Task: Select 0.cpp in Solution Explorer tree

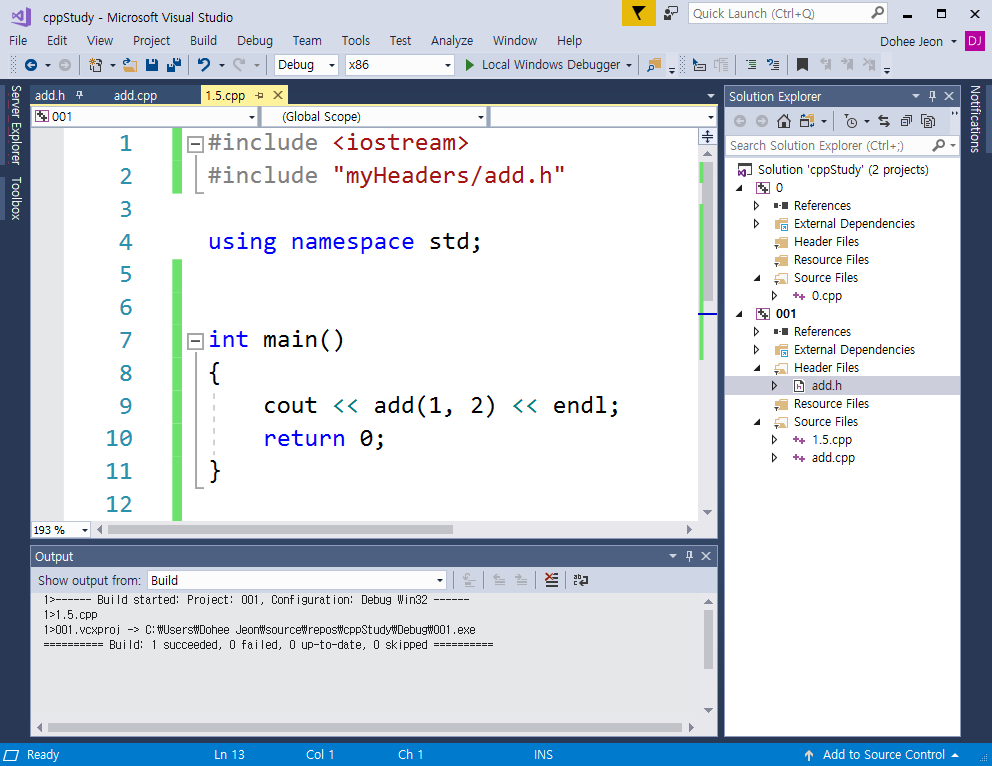Action: point(827,296)
